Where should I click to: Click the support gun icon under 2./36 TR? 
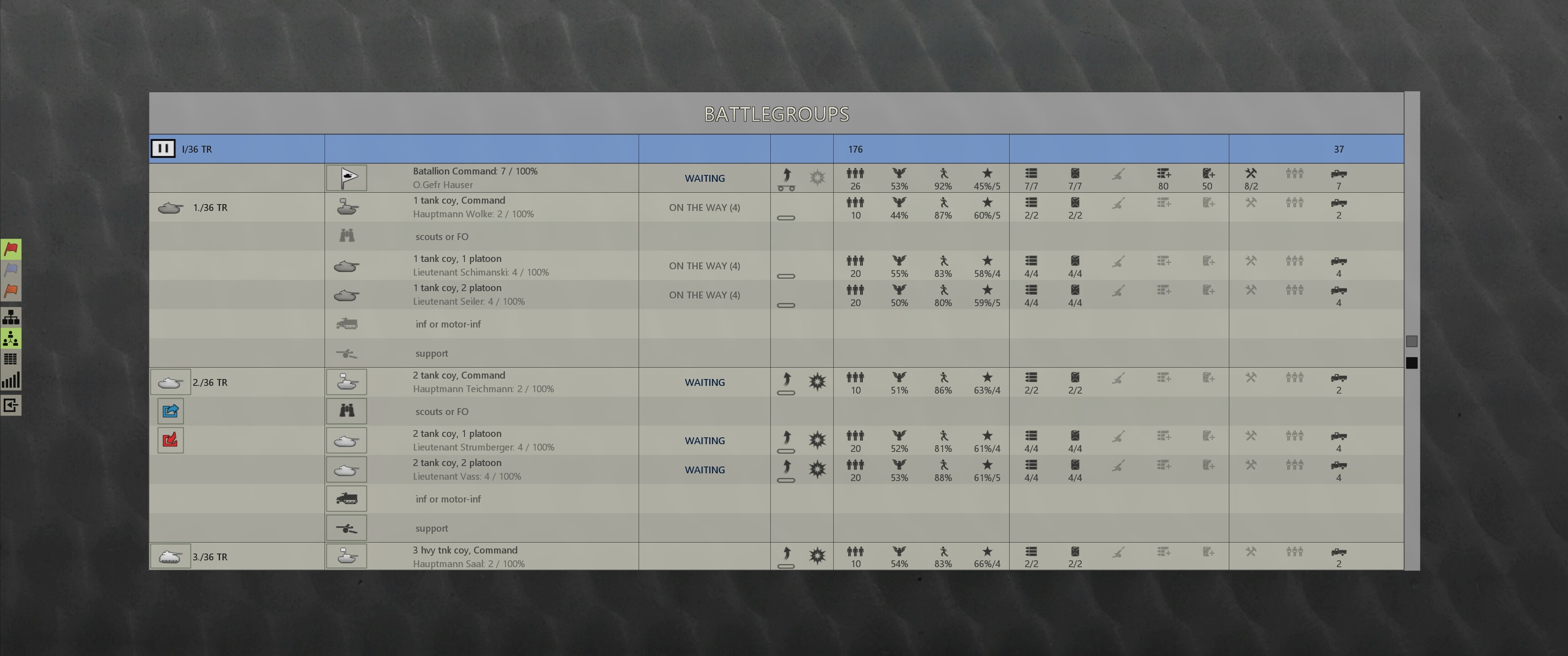[346, 528]
